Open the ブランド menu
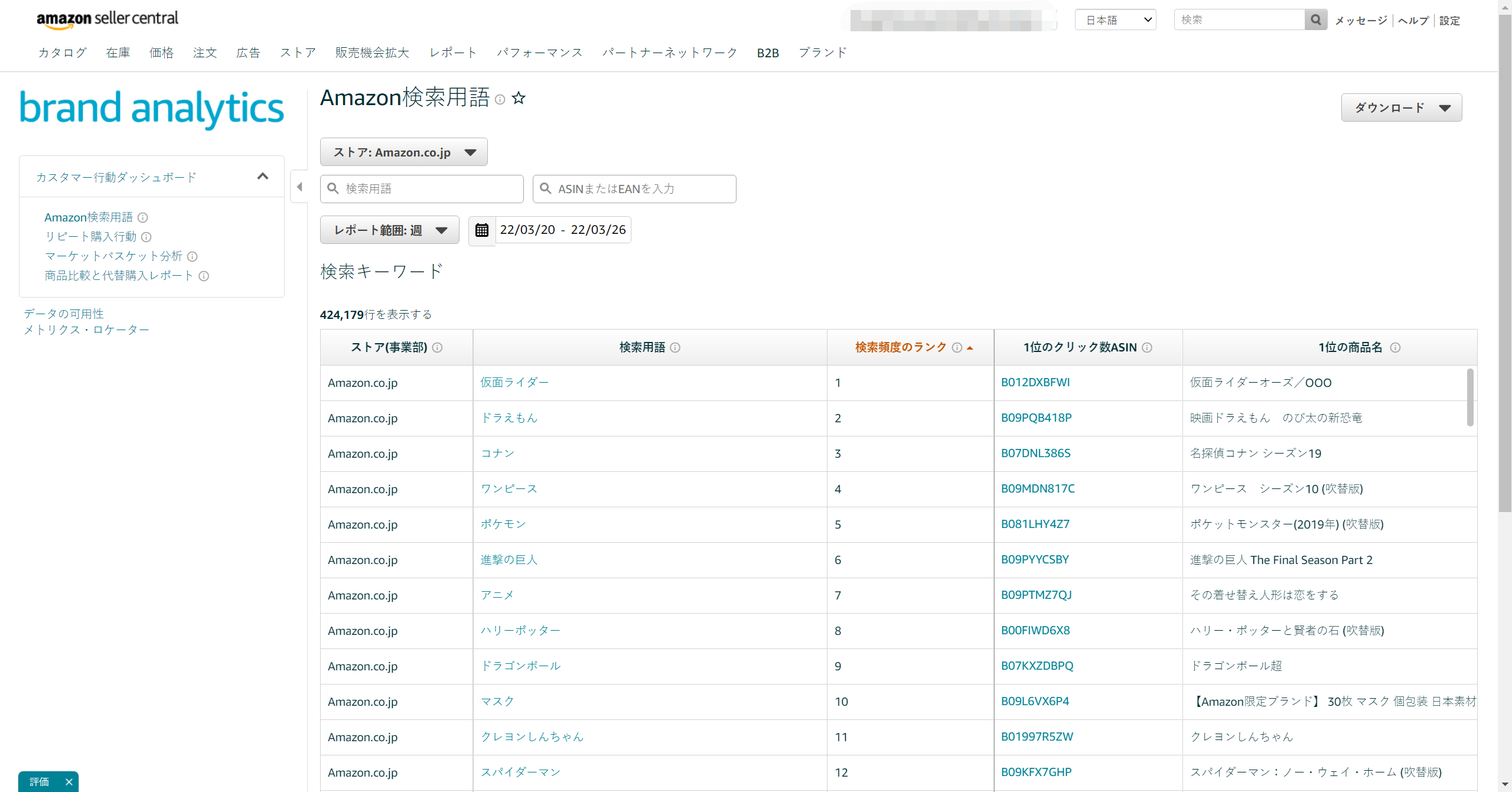 [823, 53]
